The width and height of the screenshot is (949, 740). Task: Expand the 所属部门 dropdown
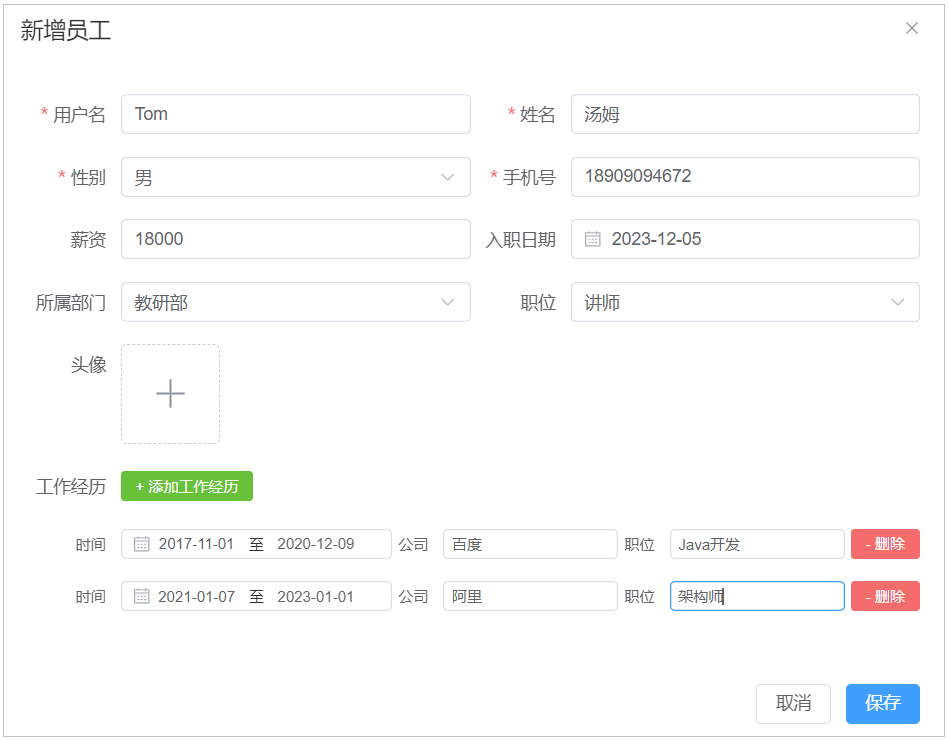tap(295, 302)
